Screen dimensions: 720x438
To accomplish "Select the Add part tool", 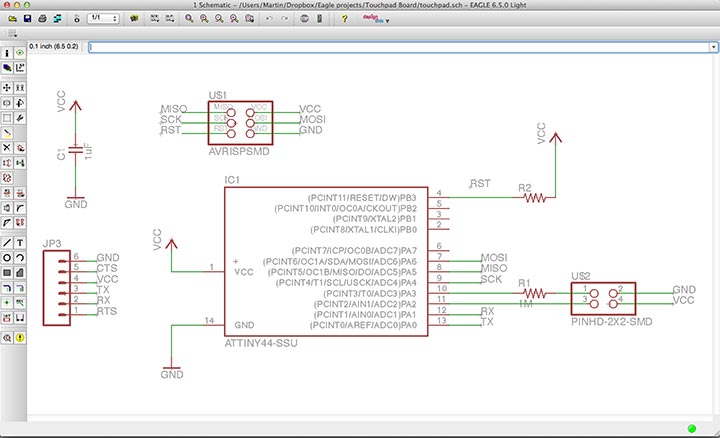I will click(20, 148).
